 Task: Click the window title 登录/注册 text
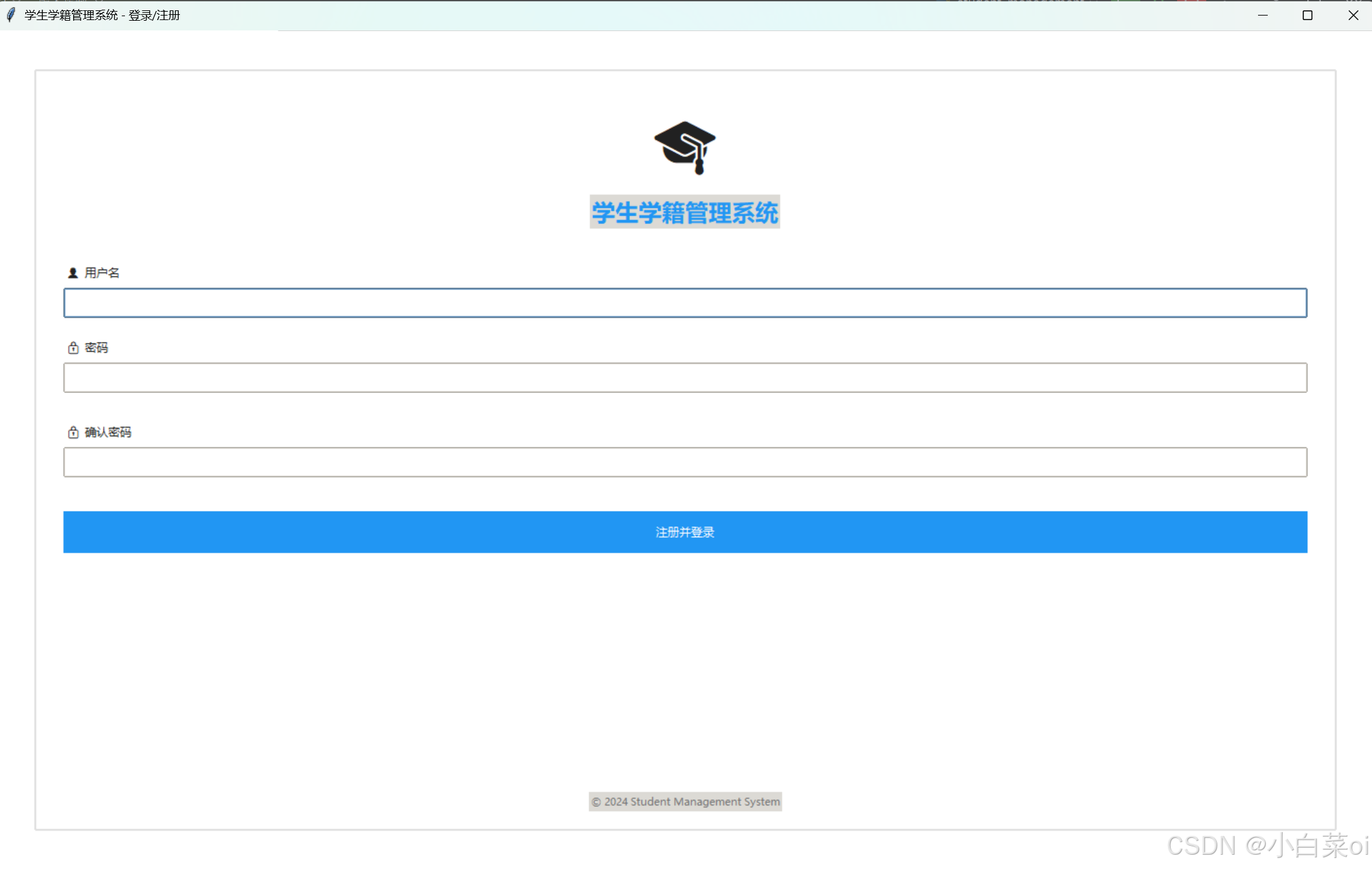(x=154, y=15)
